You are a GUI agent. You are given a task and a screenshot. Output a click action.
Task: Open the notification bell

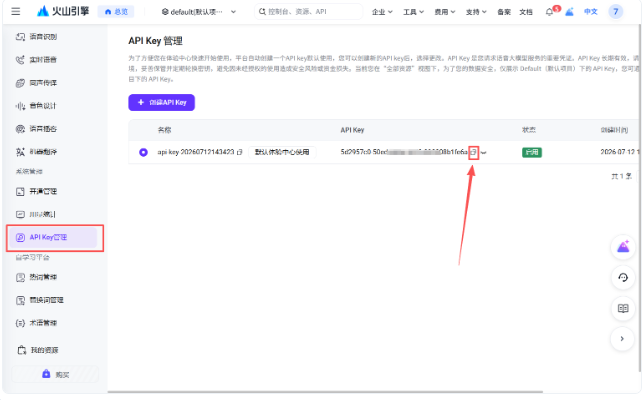(x=549, y=12)
